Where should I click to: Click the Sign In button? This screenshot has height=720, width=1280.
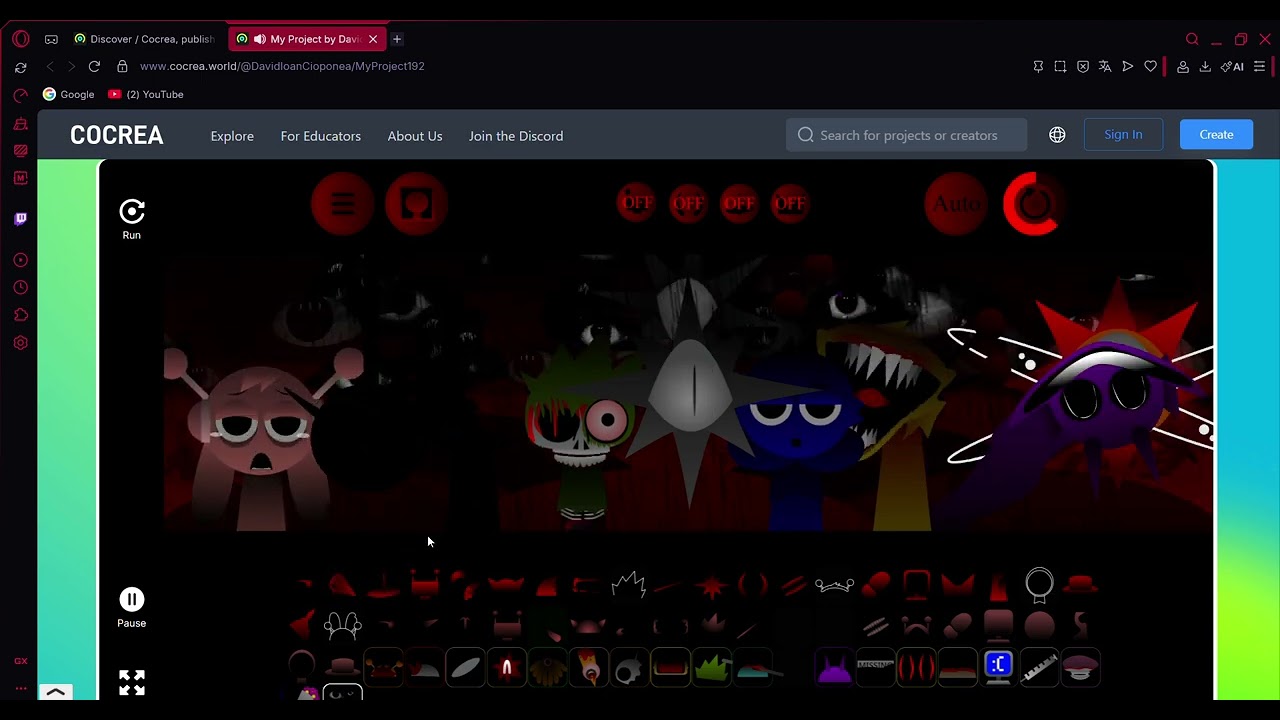pyautogui.click(x=1123, y=135)
